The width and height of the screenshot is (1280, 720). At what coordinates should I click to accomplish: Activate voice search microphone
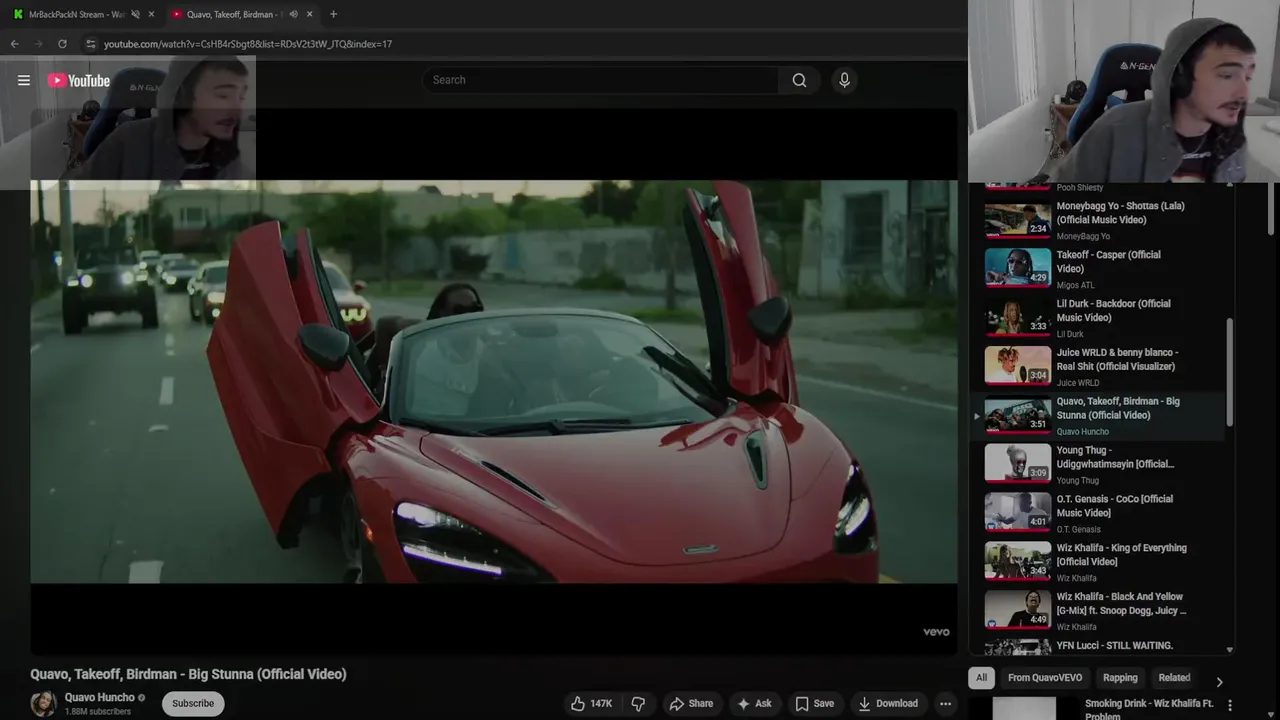[x=844, y=80]
